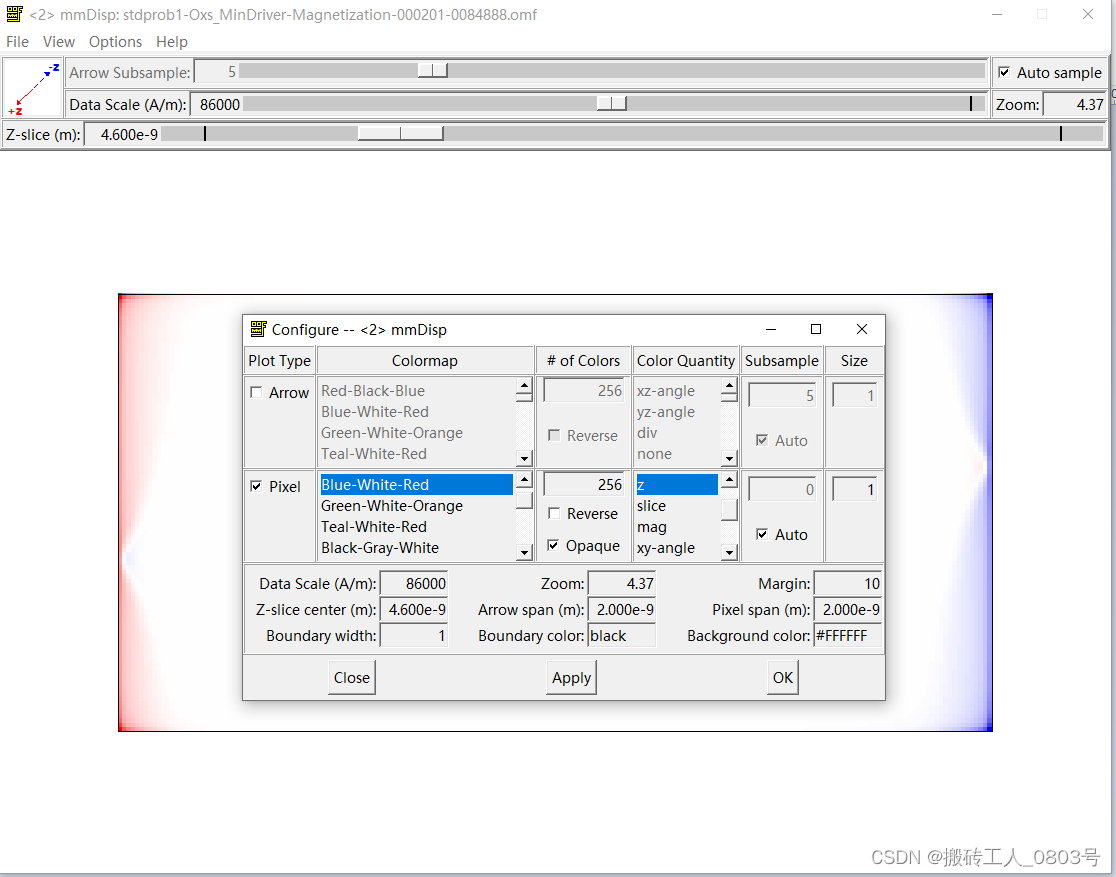The height and width of the screenshot is (877, 1116).
Task: Uncheck Auto sample in main window
Action: coord(1004,72)
